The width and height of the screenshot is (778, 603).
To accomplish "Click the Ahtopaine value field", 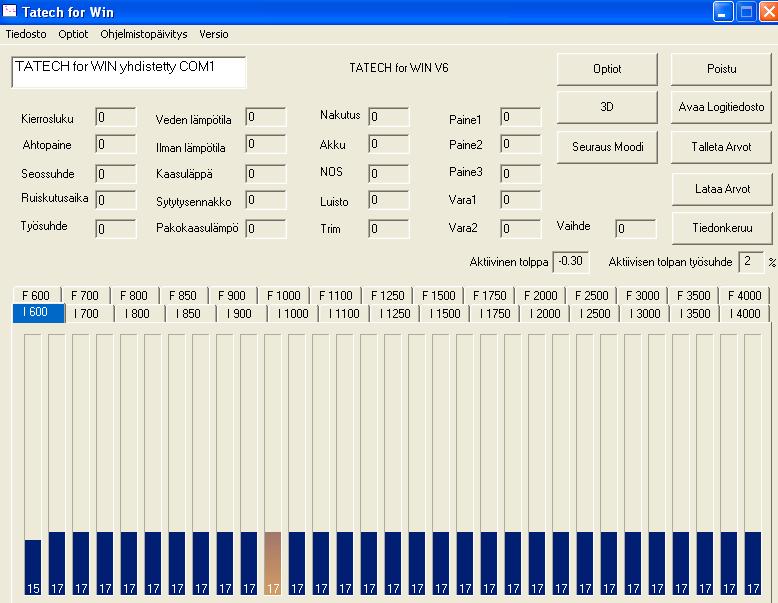I will point(116,144).
